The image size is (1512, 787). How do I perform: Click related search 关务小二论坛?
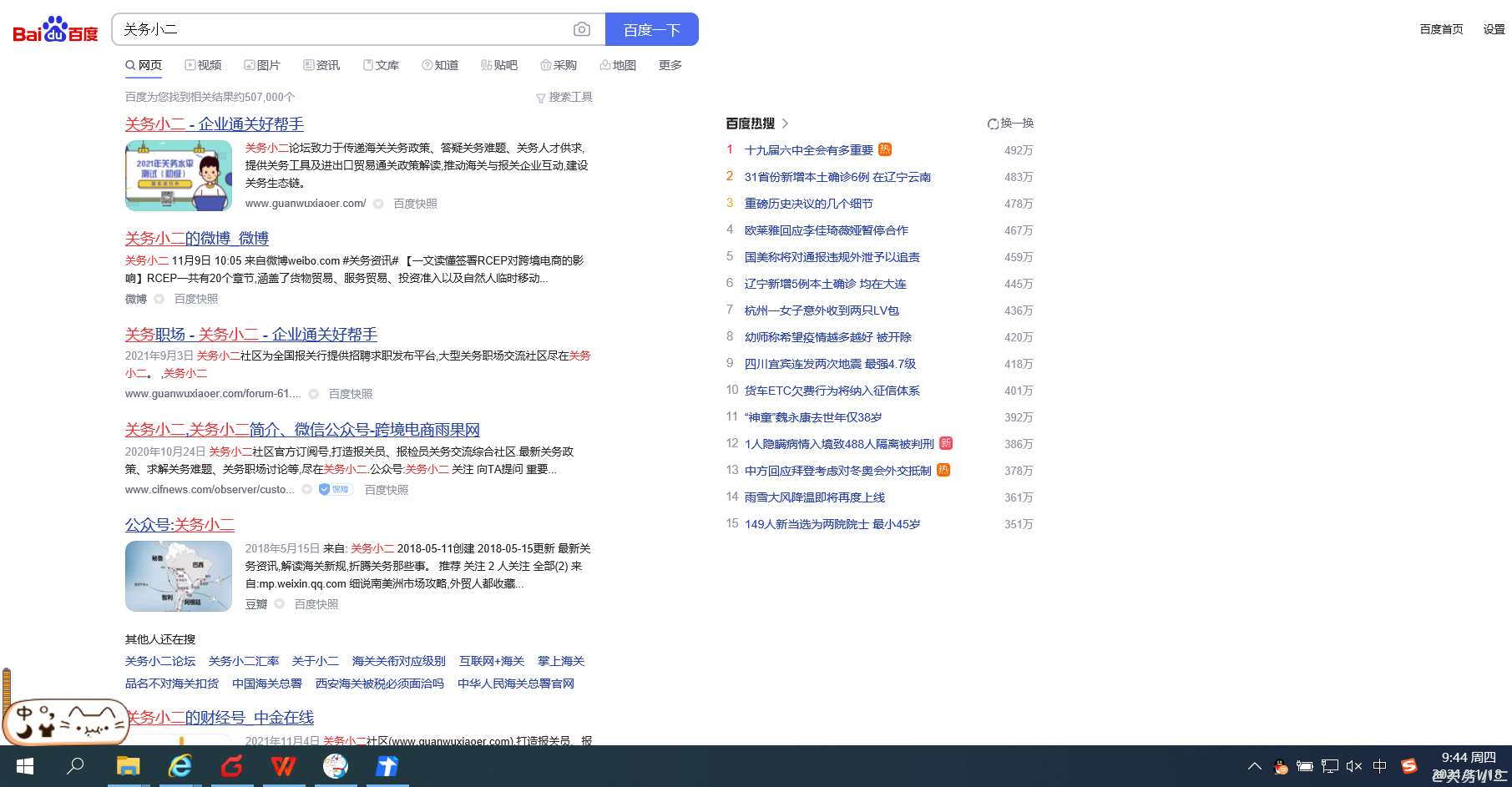tap(160, 661)
